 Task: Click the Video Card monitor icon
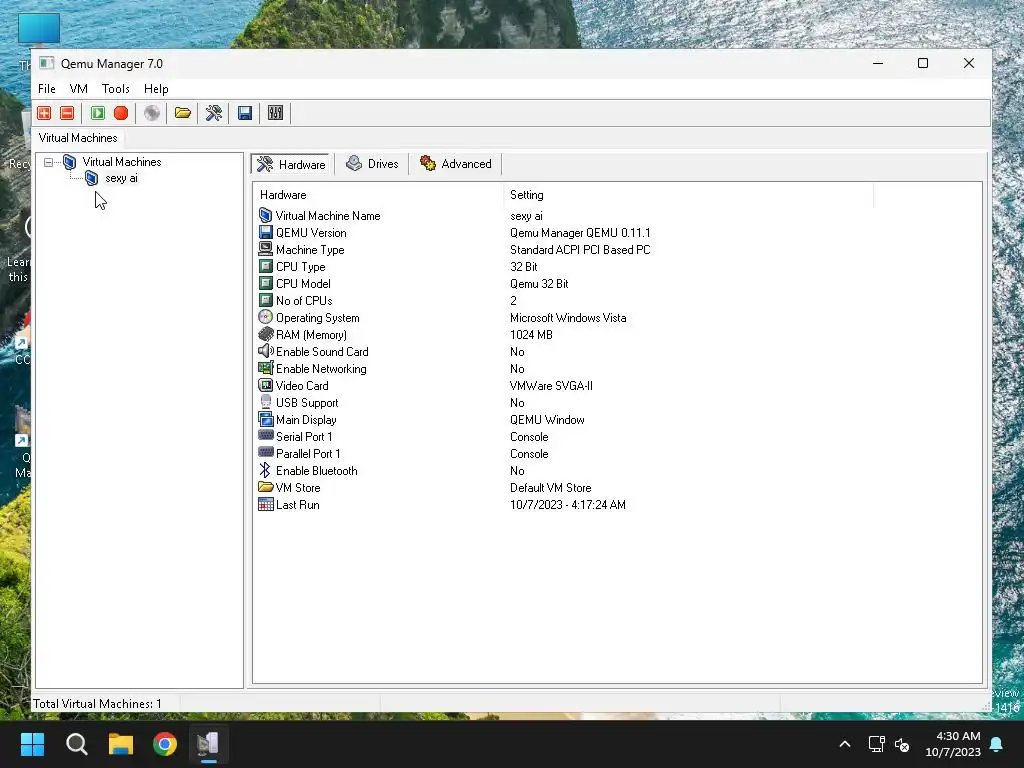coord(265,385)
